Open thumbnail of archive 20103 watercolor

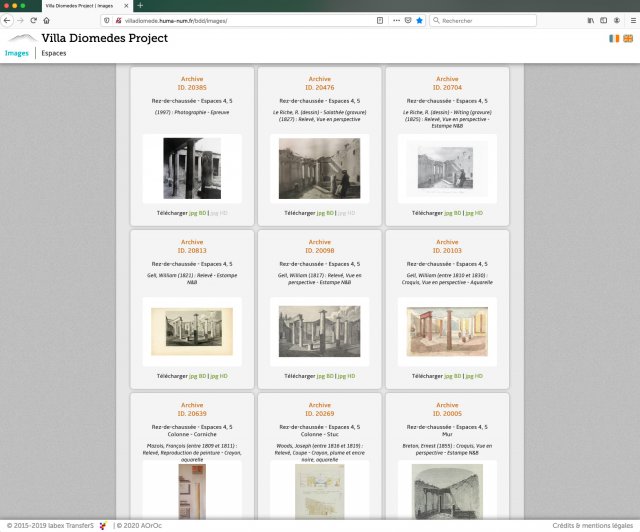[x=447, y=332]
